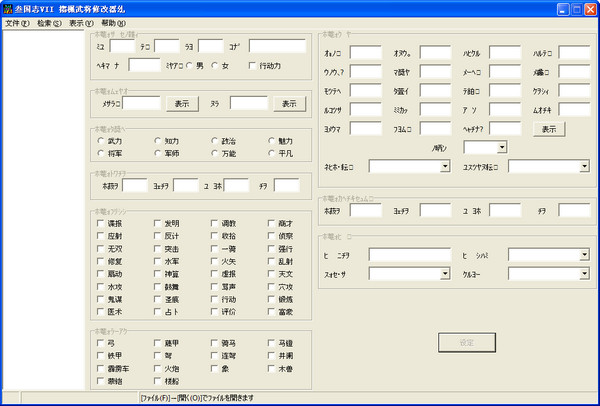Toggle the 铁甲 equipment checkbox
This screenshot has width=600, height=406.
point(98,355)
